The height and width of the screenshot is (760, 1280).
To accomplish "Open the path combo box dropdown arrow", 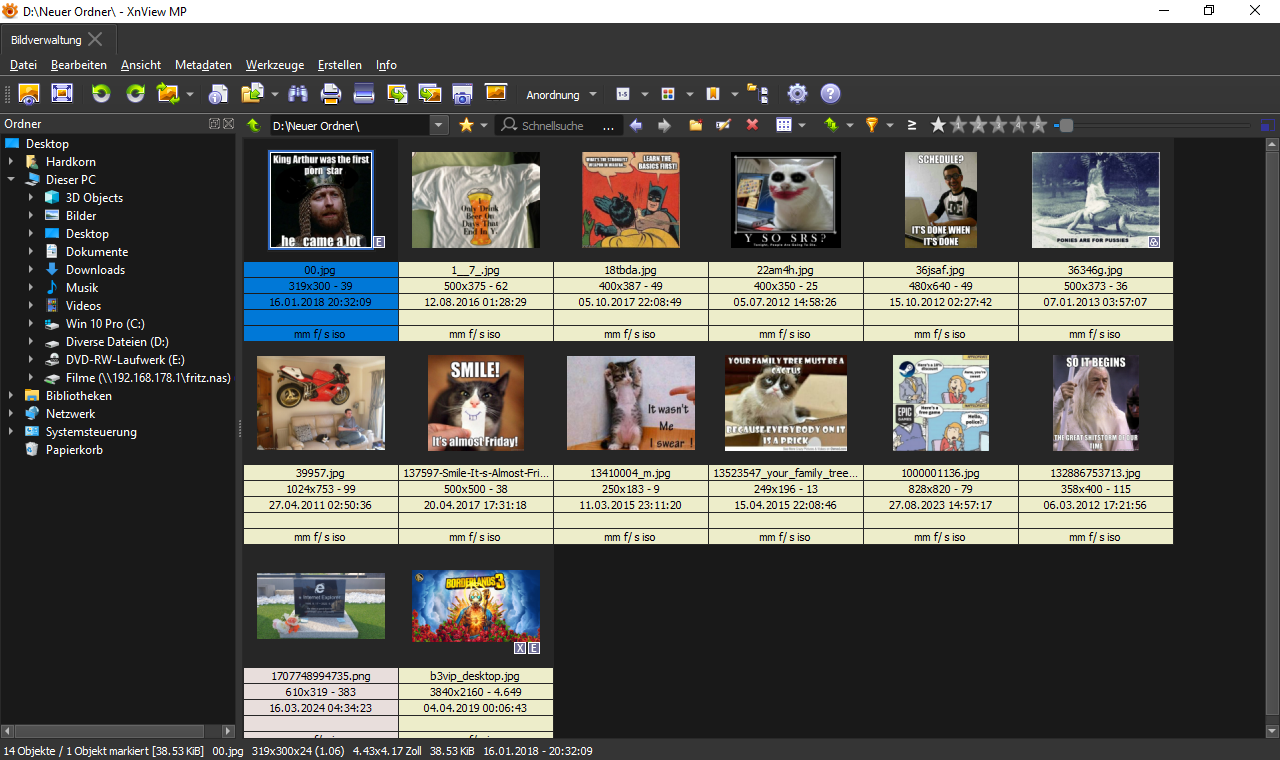I will pyautogui.click(x=440, y=125).
